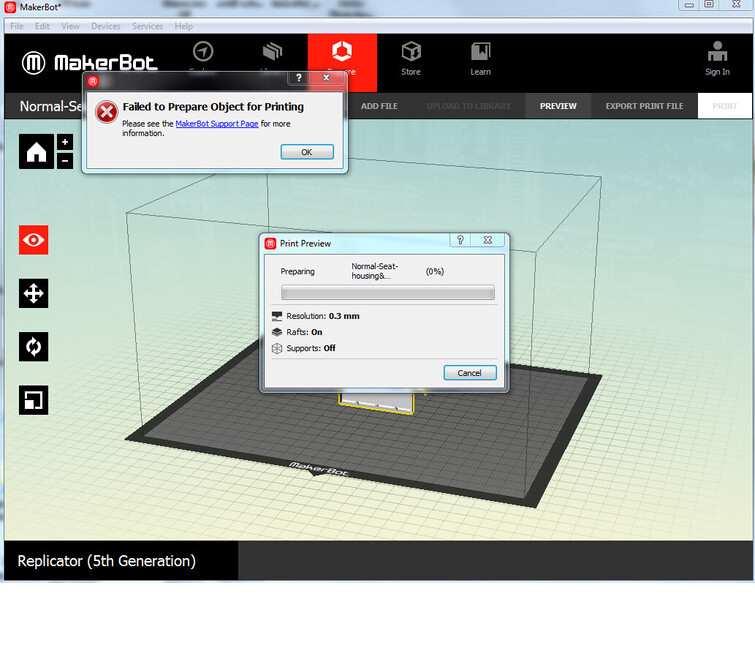Open the View menu
755x662 pixels.
point(70,26)
